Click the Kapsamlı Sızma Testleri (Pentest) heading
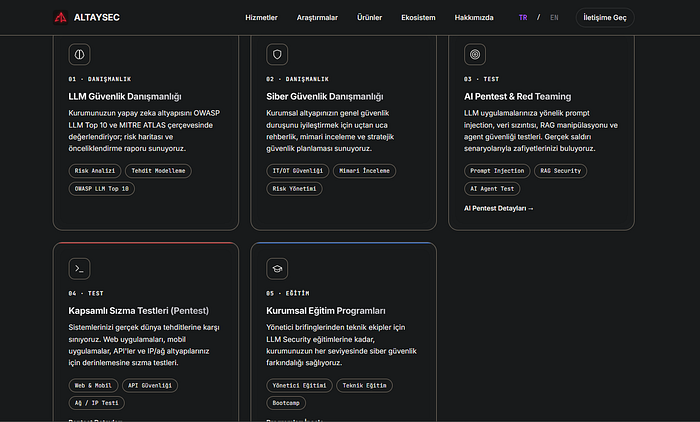The width and height of the screenshot is (700, 422). [x=138, y=311]
